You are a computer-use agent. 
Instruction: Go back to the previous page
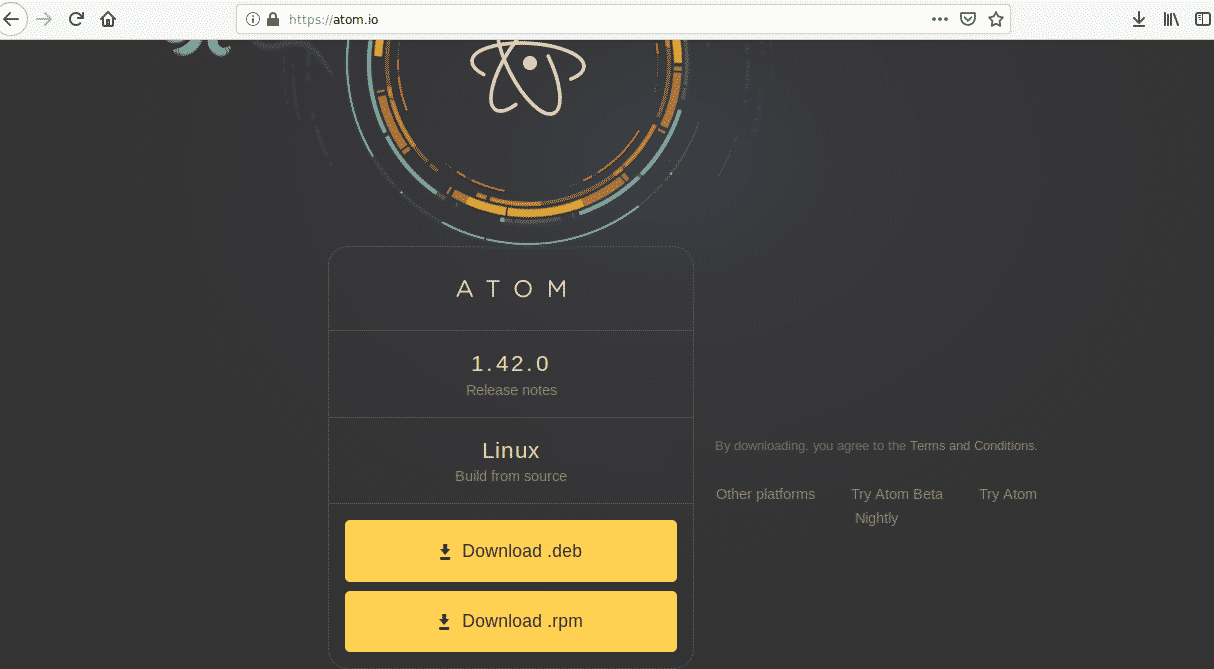(11, 19)
